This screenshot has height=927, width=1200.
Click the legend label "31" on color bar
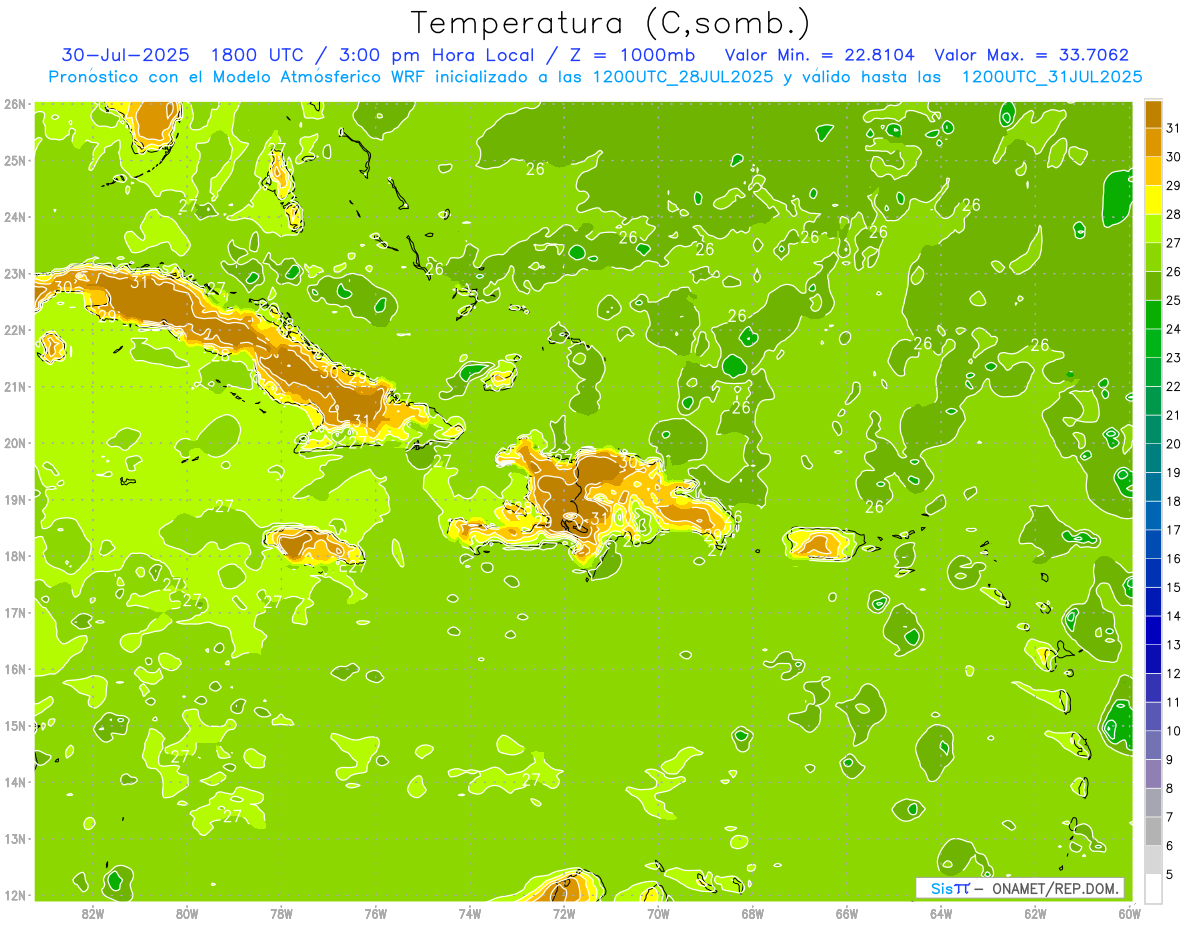pyautogui.click(x=1174, y=128)
